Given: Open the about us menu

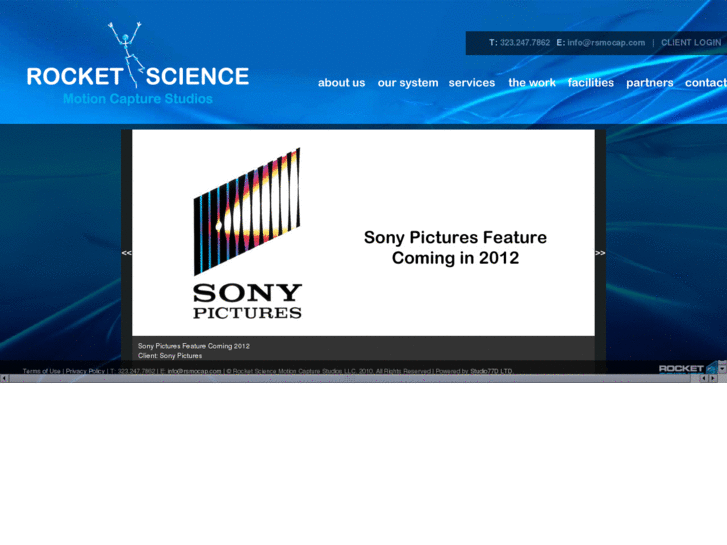Looking at the screenshot, I should 341,83.
